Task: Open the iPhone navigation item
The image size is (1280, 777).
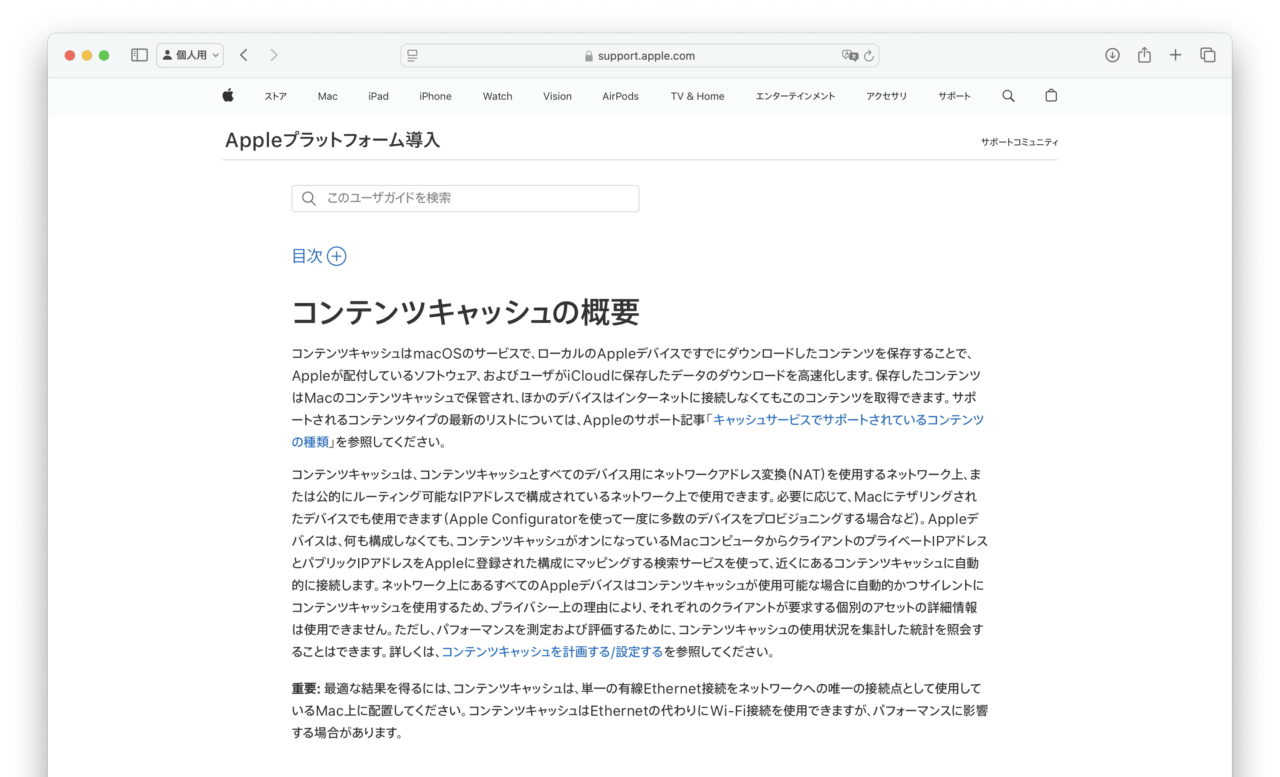Action: pyautogui.click(x=435, y=97)
